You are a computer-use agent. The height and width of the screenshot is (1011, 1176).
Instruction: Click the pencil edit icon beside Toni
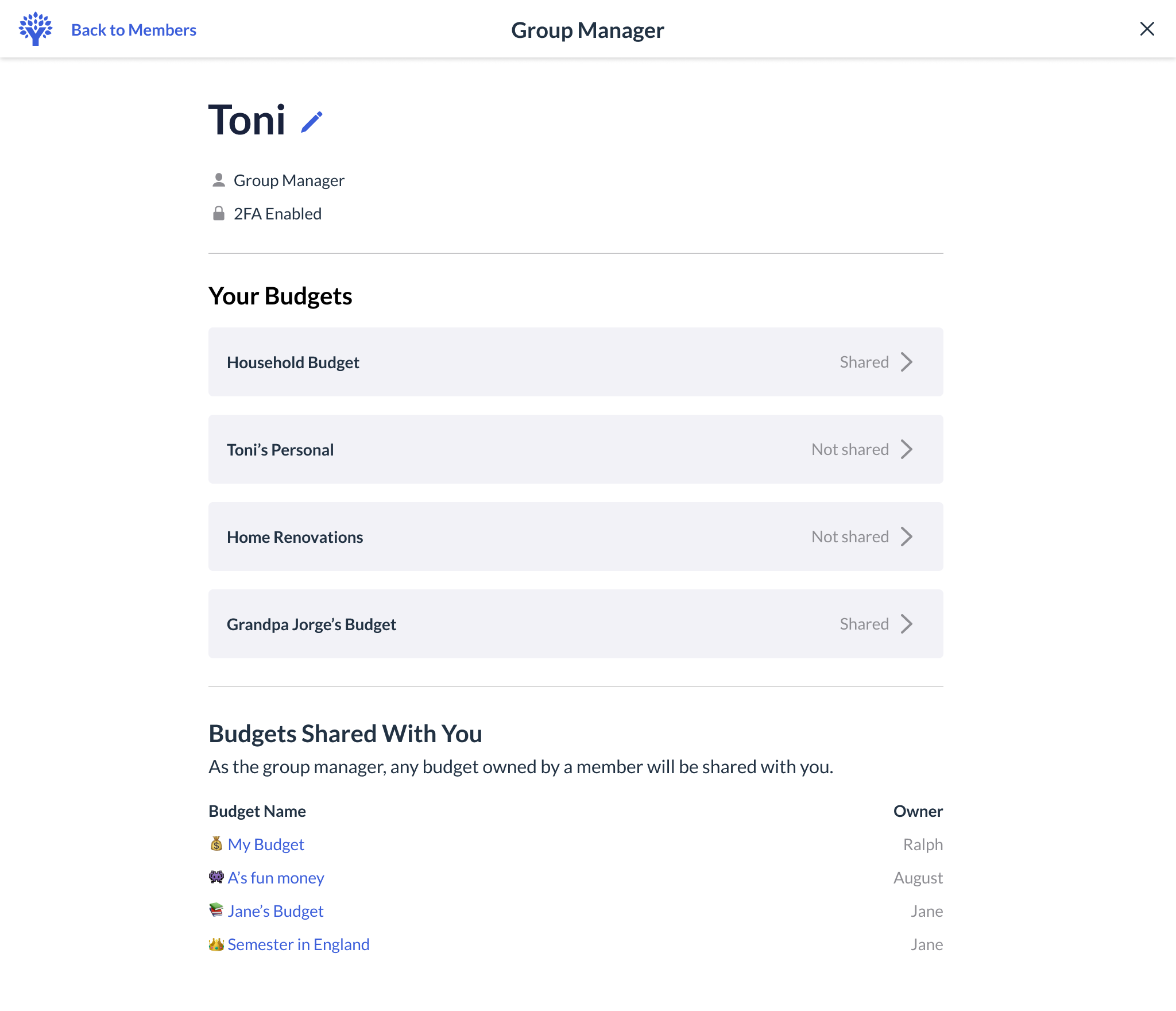pyautogui.click(x=312, y=122)
